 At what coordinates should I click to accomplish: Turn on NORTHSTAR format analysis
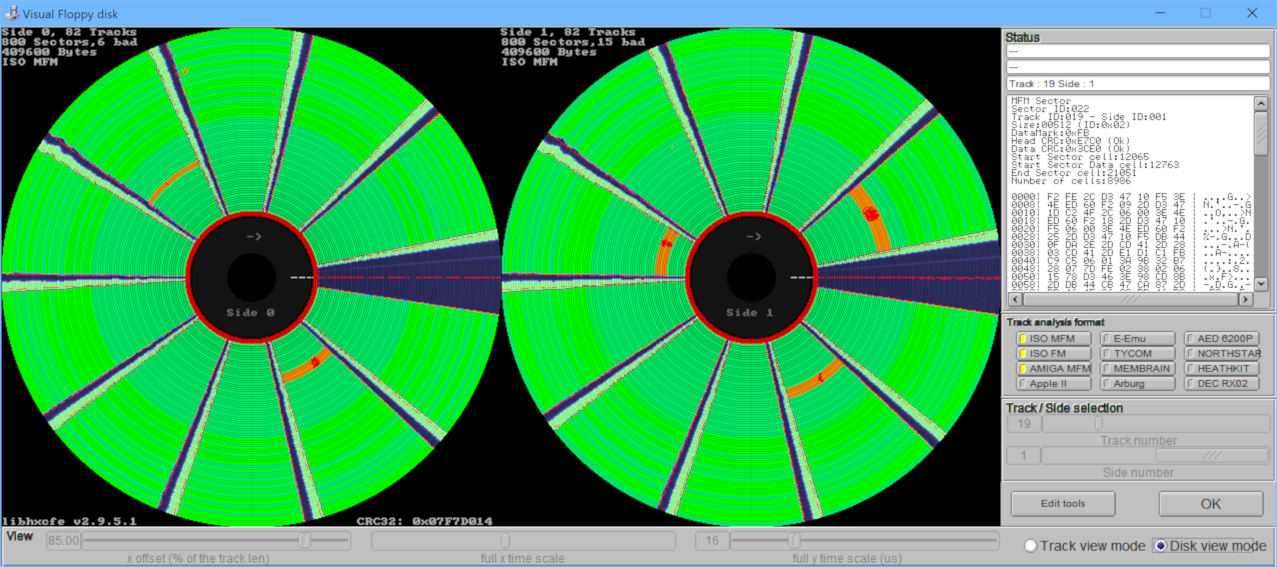[x=1222, y=353]
